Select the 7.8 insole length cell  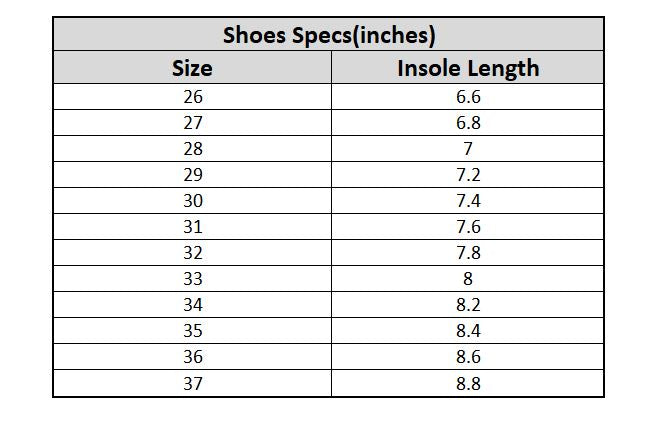coord(467,252)
